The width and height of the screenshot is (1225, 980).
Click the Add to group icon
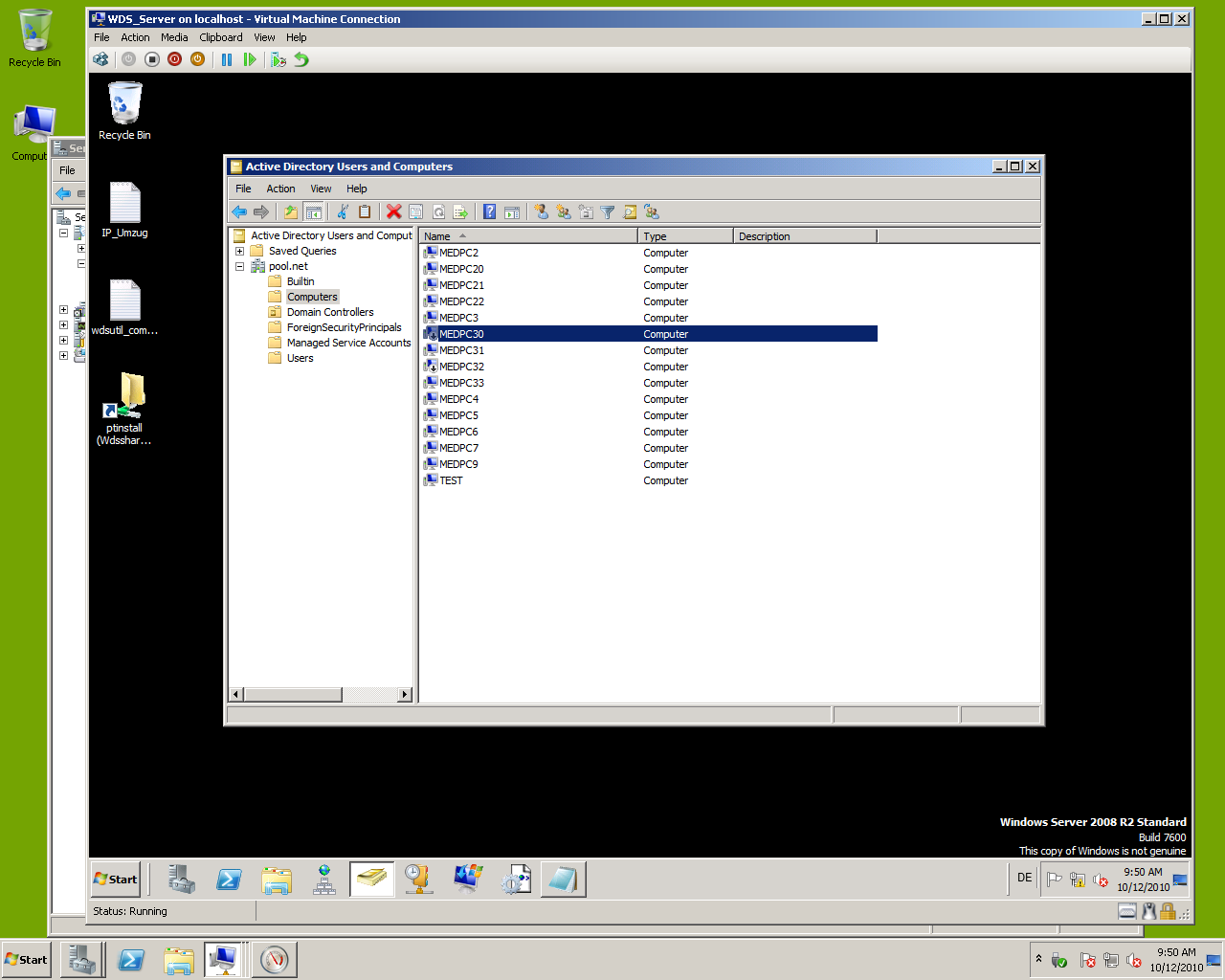pyautogui.click(x=652, y=212)
